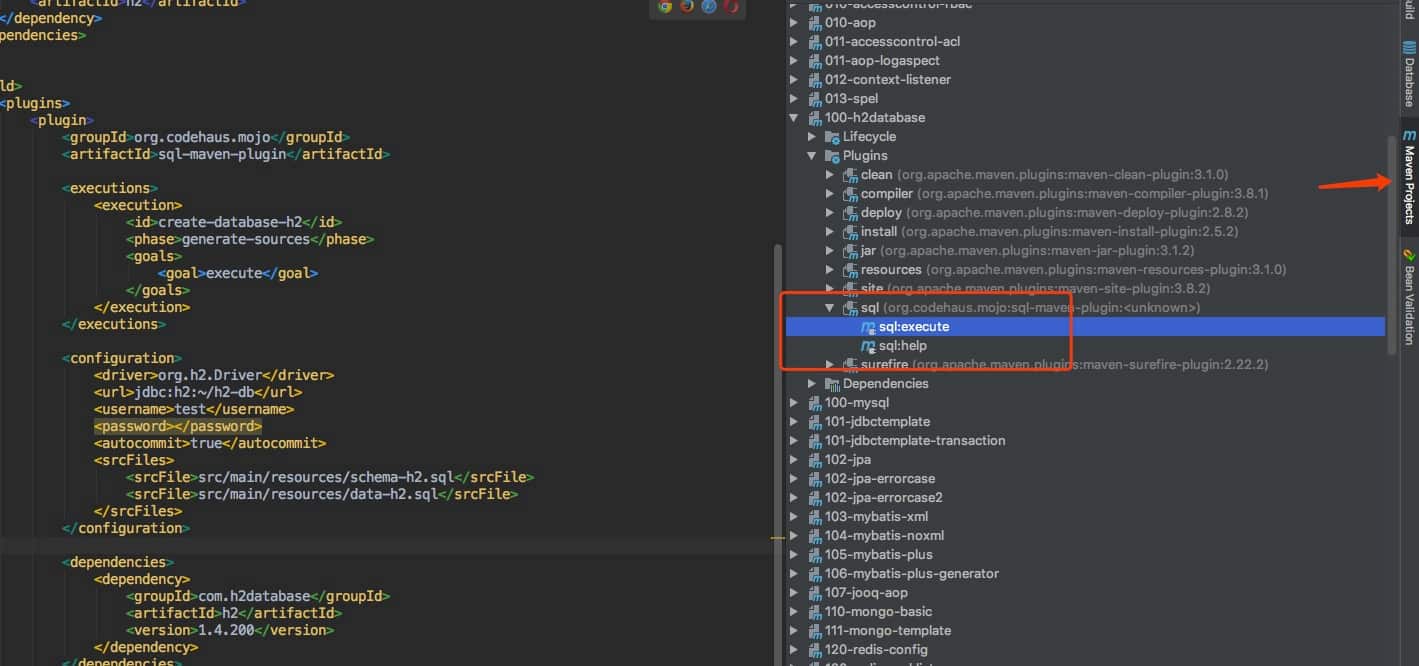The height and width of the screenshot is (666, 1419).
Task: Expand the 102-jpa module
Action: [x=794, y=460]
